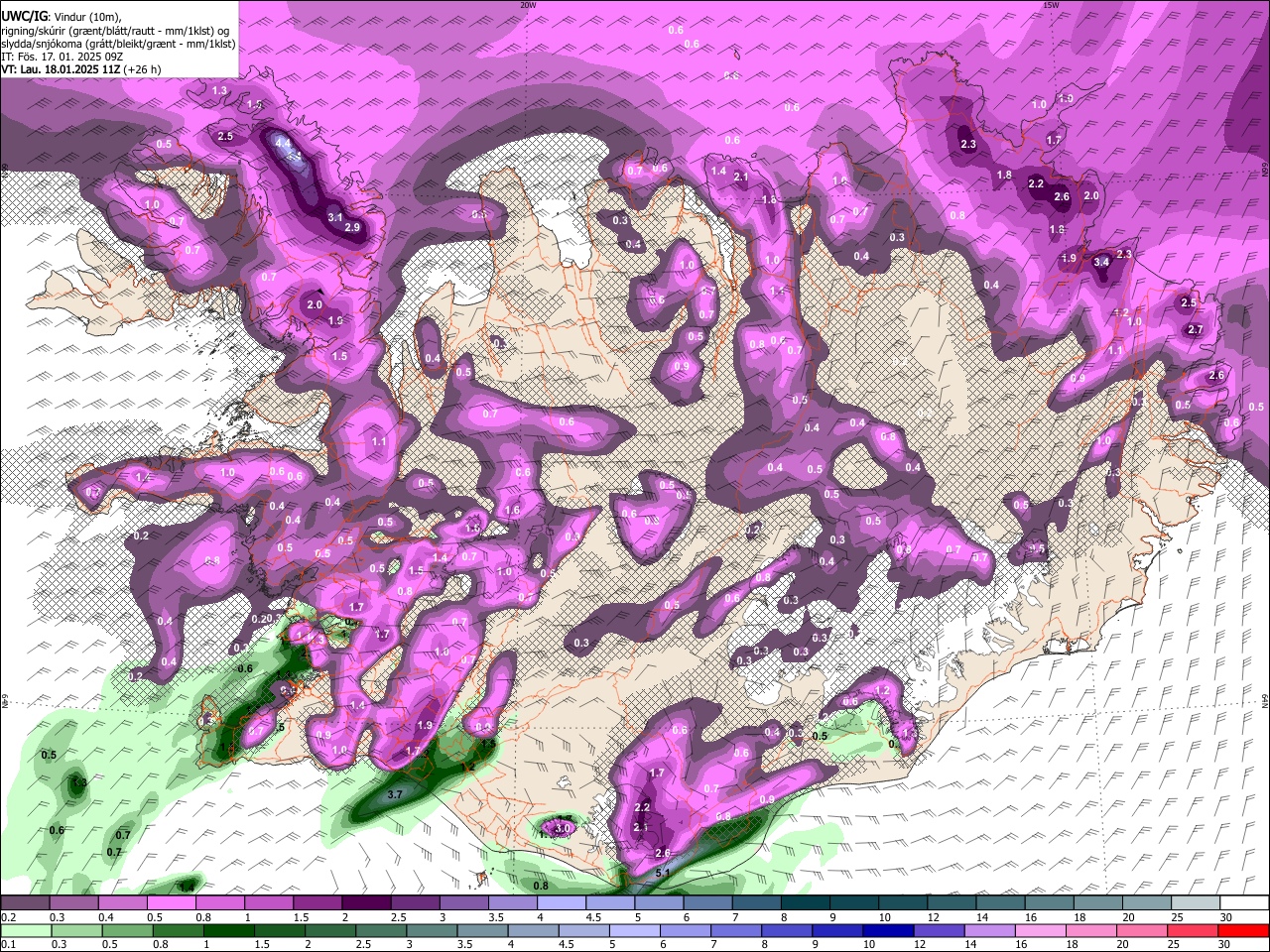Click the palest green rain swatch between 0.1 and 0.3

26,931
